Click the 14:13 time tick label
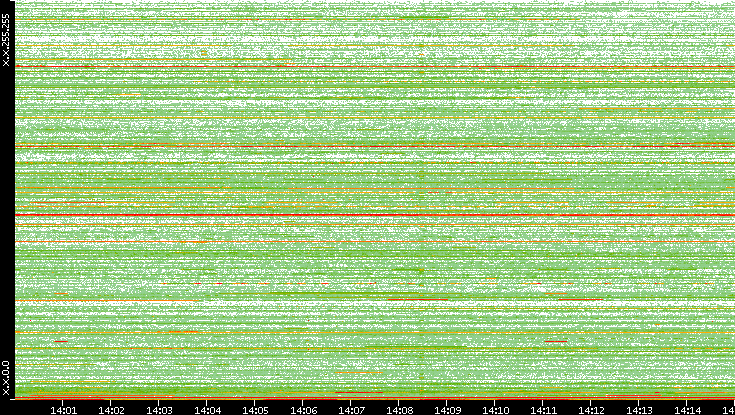 click(640, 410)
